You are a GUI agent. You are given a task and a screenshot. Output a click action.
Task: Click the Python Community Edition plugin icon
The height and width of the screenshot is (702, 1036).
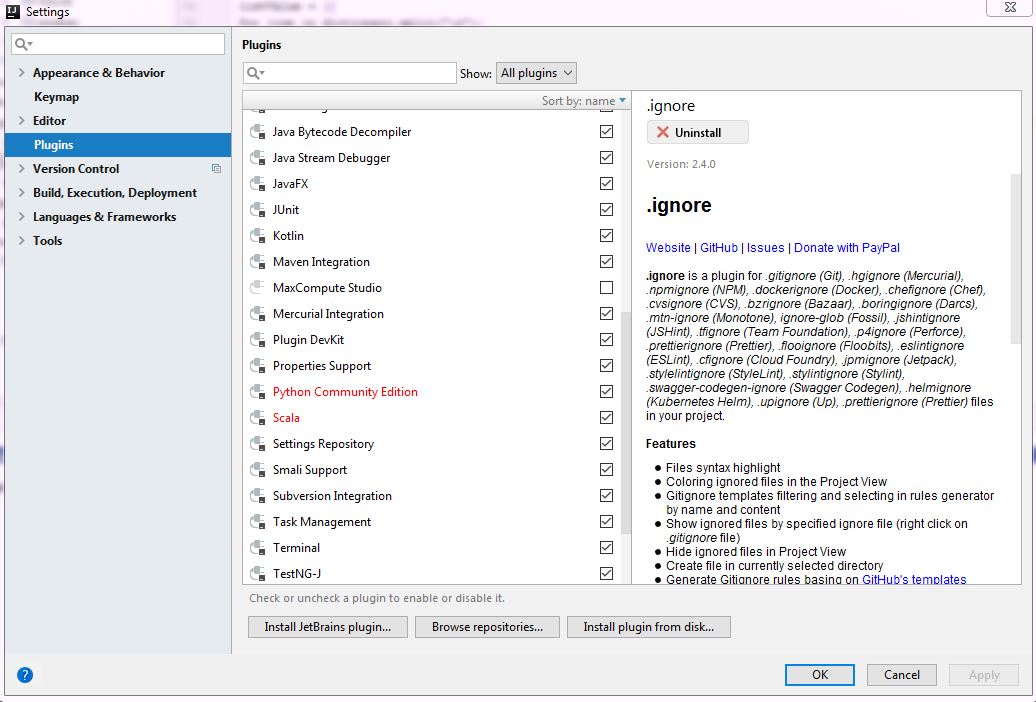pyautogui.click(x=258, y=391)
